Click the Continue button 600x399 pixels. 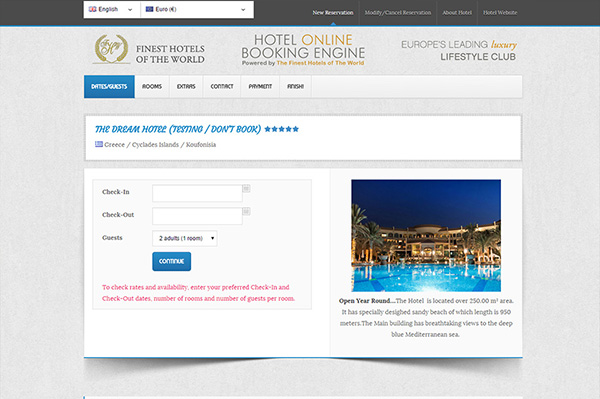[x=171, y=261]
